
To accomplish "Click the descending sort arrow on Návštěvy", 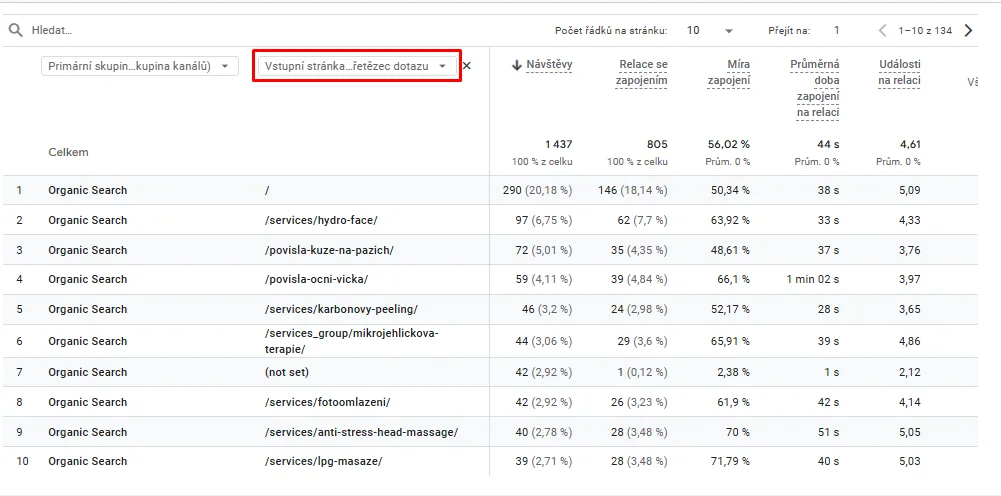I will coord(517,64).
